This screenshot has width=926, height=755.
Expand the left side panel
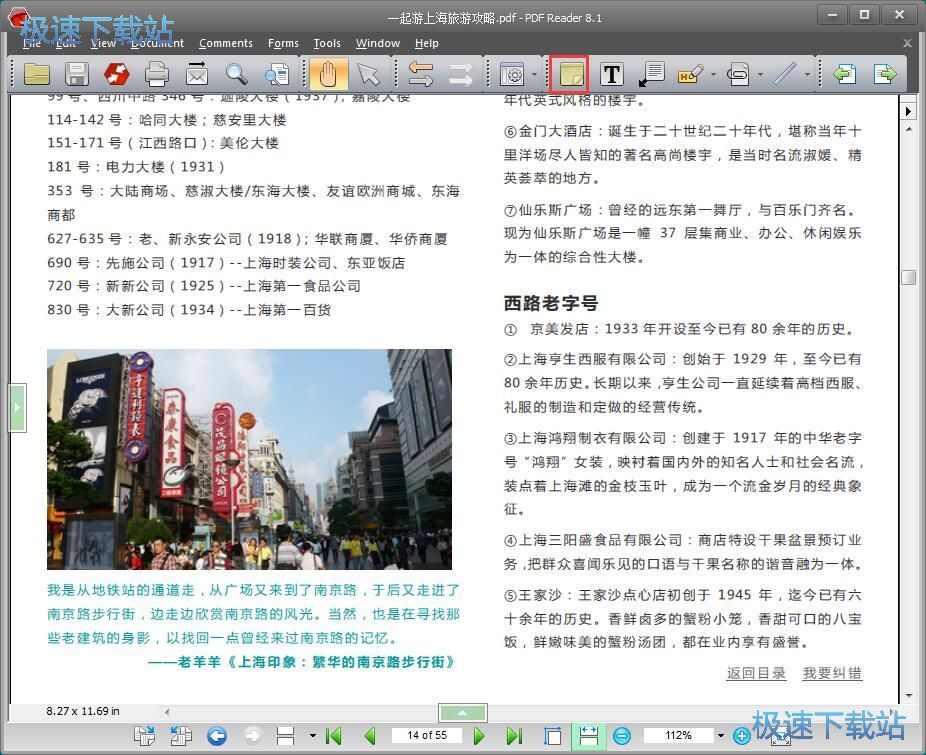click(16, 408)
